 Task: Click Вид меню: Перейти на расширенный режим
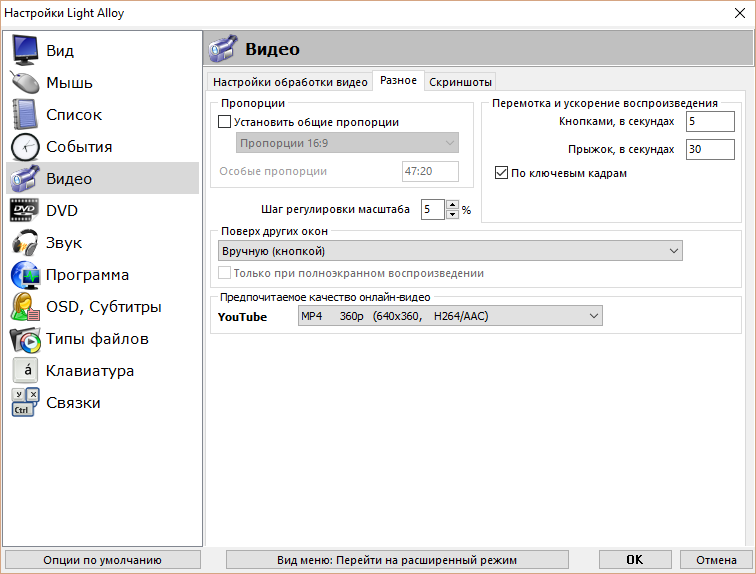tap(397, 560)
